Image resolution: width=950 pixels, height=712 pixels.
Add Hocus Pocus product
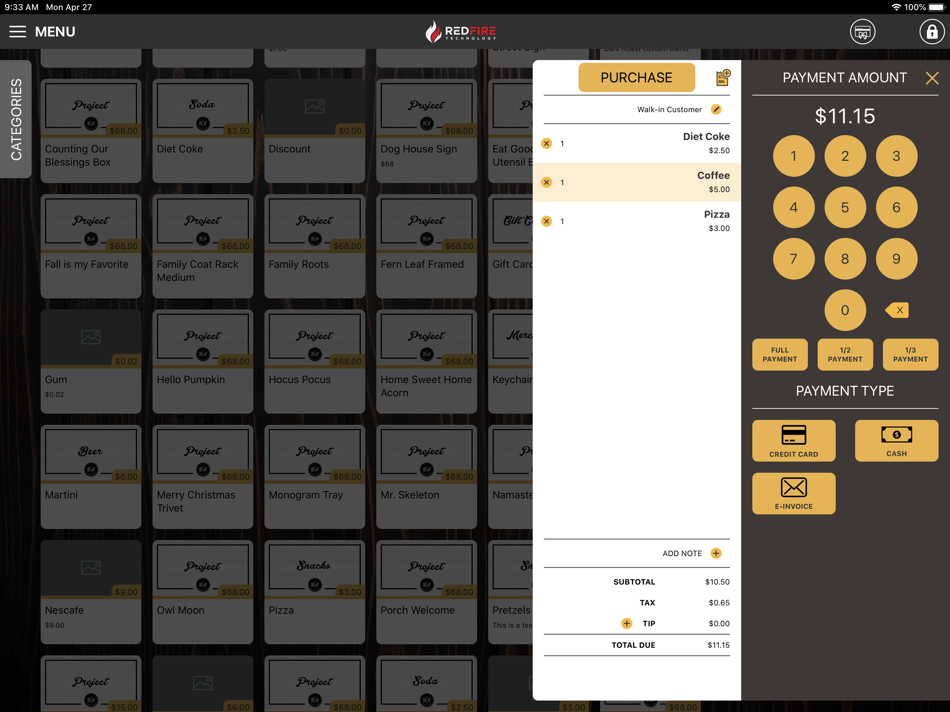314,362
